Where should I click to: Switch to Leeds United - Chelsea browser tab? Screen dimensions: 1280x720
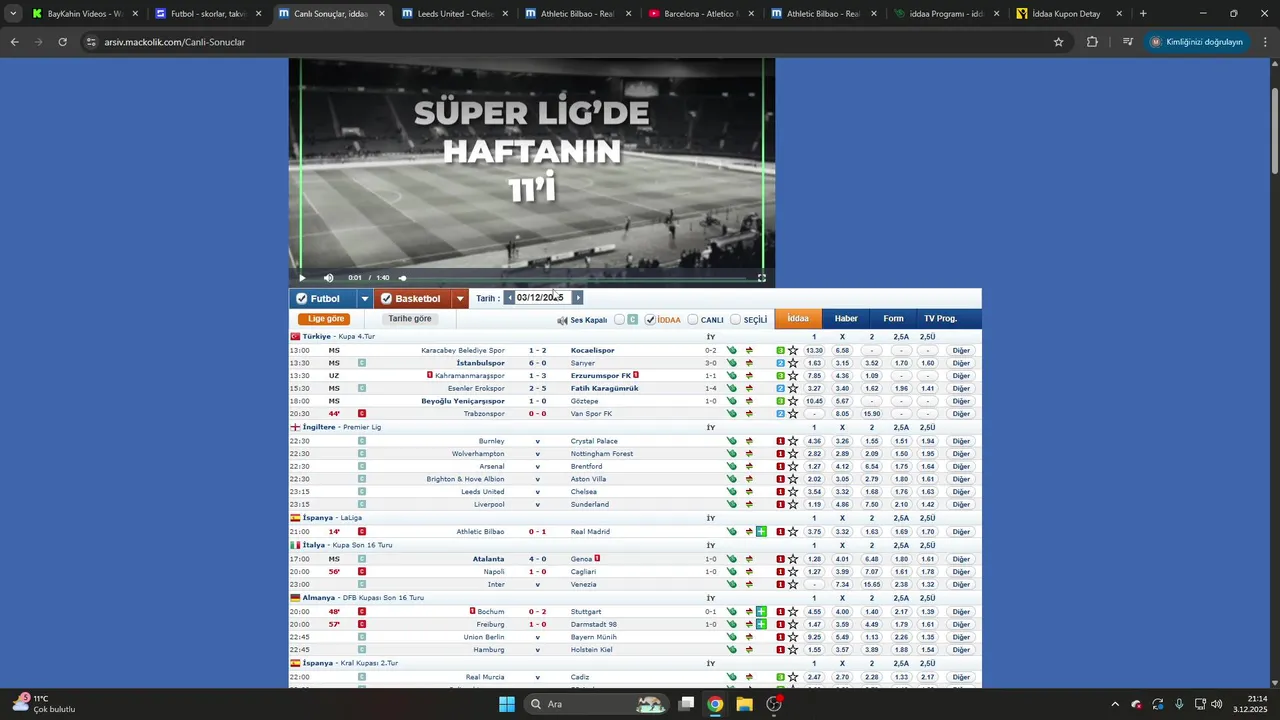453,14
